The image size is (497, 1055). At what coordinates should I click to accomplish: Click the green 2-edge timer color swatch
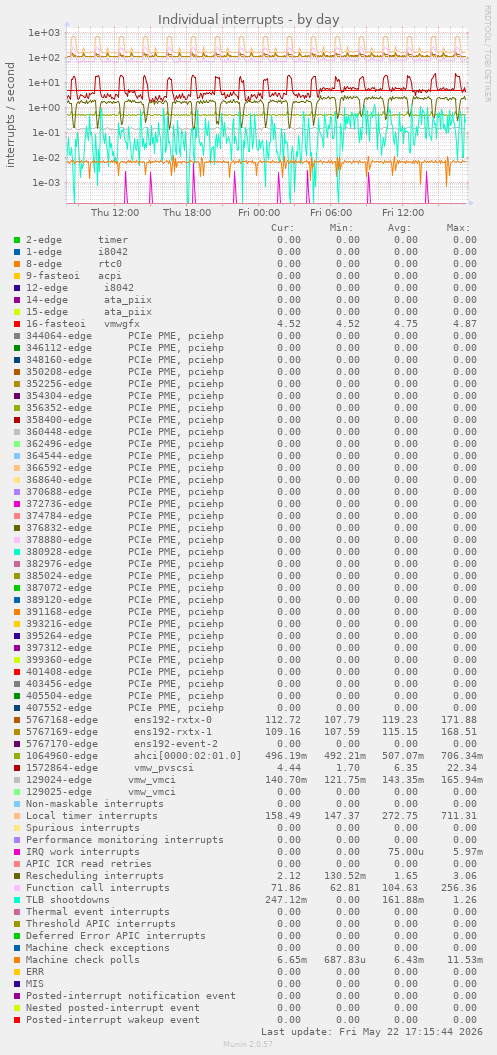[17, 240]
